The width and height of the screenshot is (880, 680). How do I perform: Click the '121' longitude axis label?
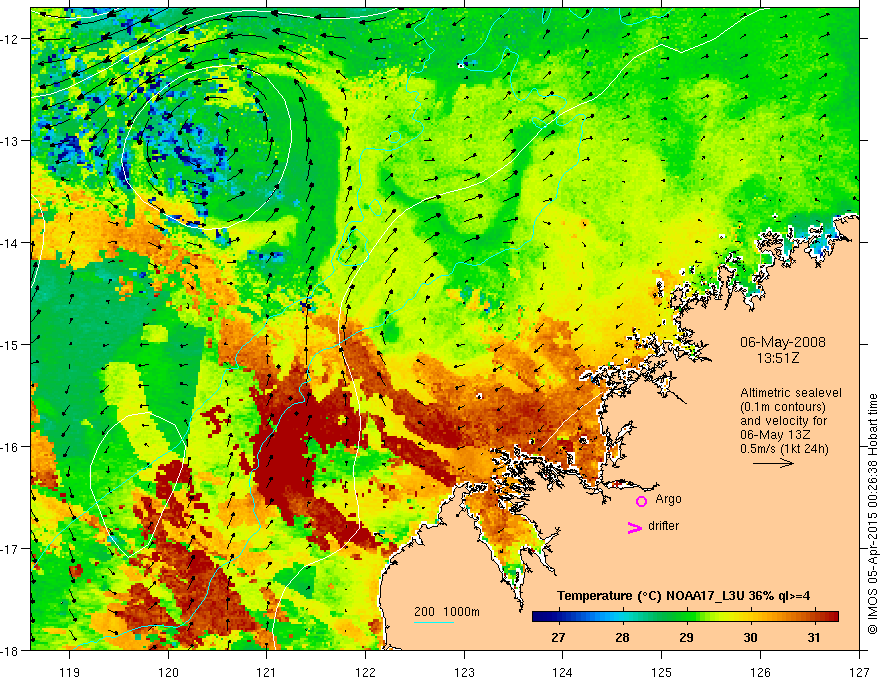(x=267, y=672)
